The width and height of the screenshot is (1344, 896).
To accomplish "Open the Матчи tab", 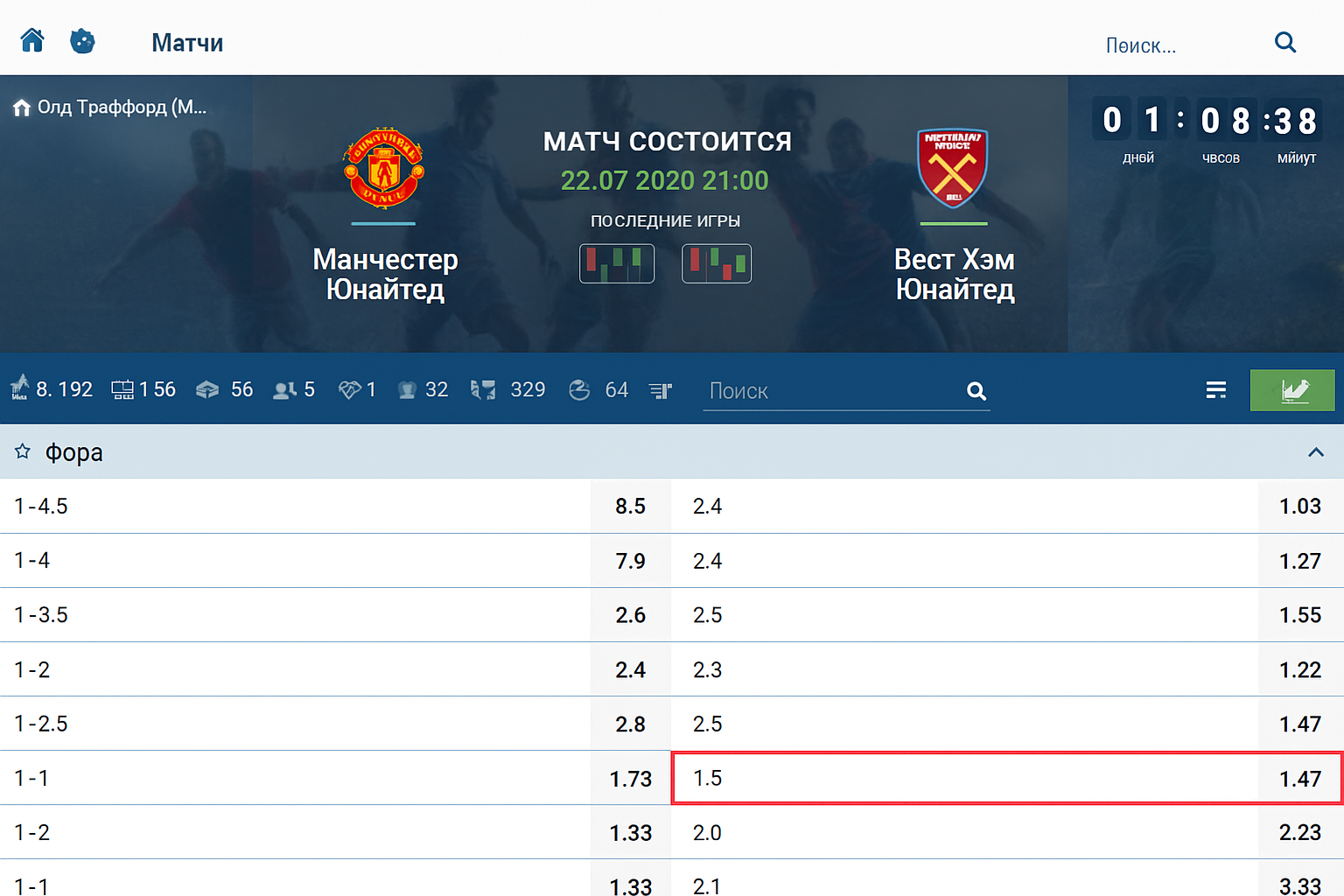I will coord(187,43).
